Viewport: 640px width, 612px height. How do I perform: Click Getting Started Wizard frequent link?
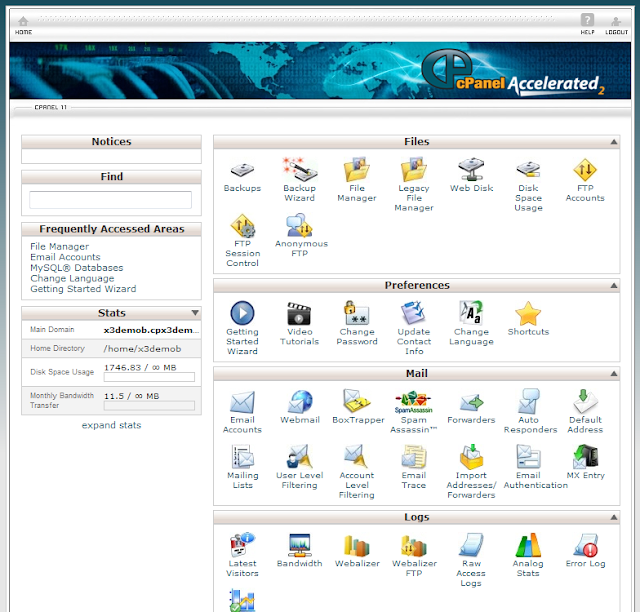(x=83, y=289)
